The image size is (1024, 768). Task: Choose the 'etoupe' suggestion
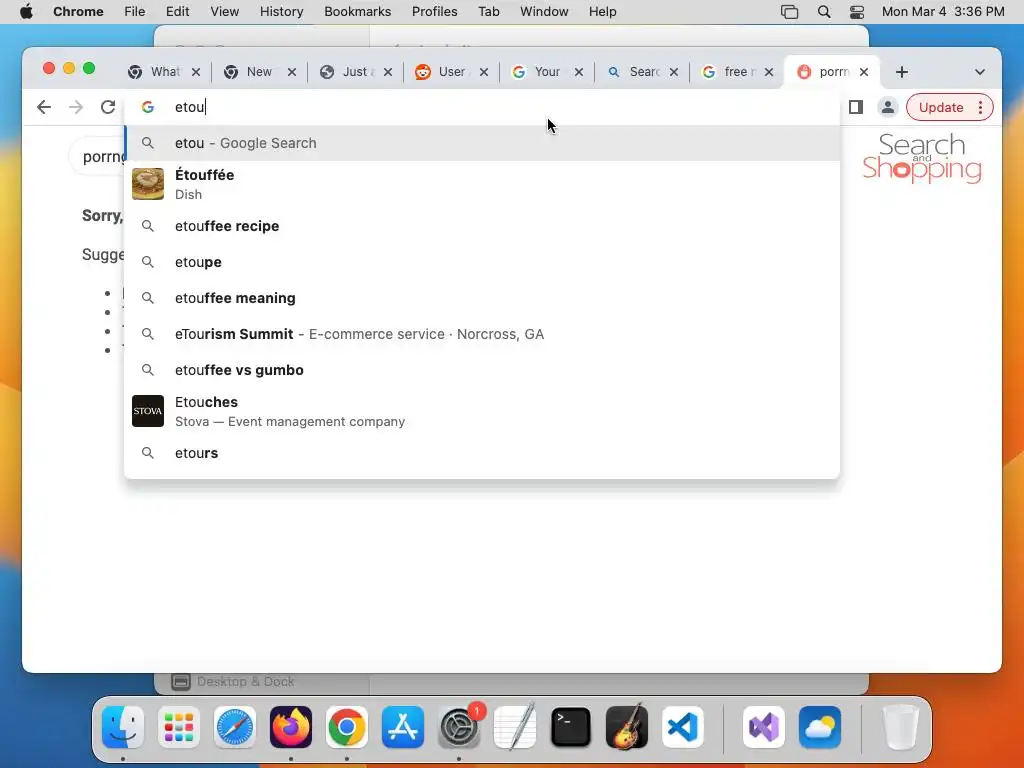[x=482, y=262]
